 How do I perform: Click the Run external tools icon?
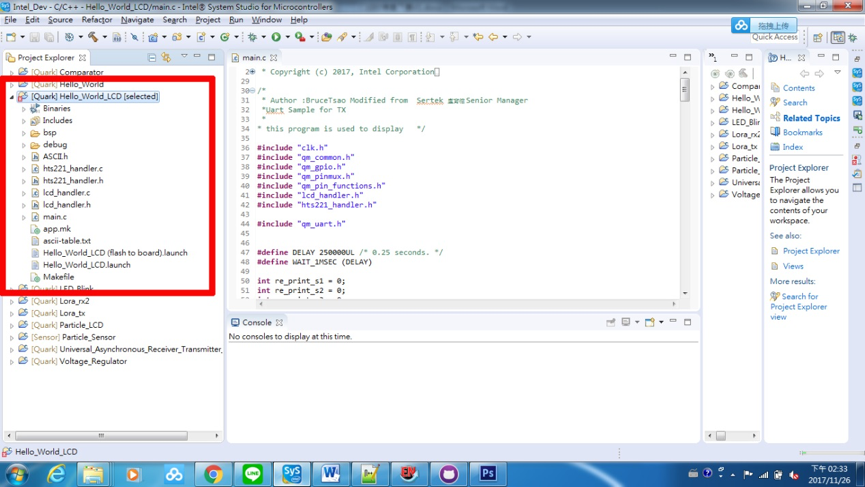[300, 37]
